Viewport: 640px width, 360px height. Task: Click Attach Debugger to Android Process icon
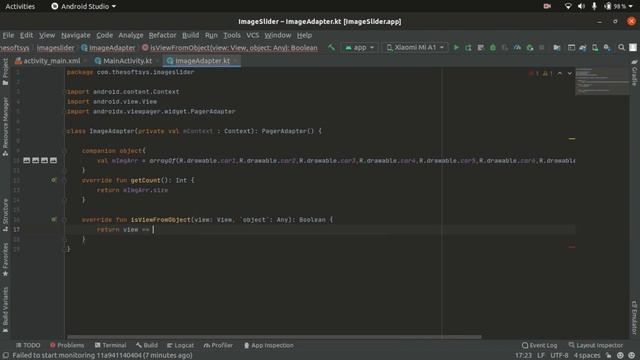click(x=530, y=48)
